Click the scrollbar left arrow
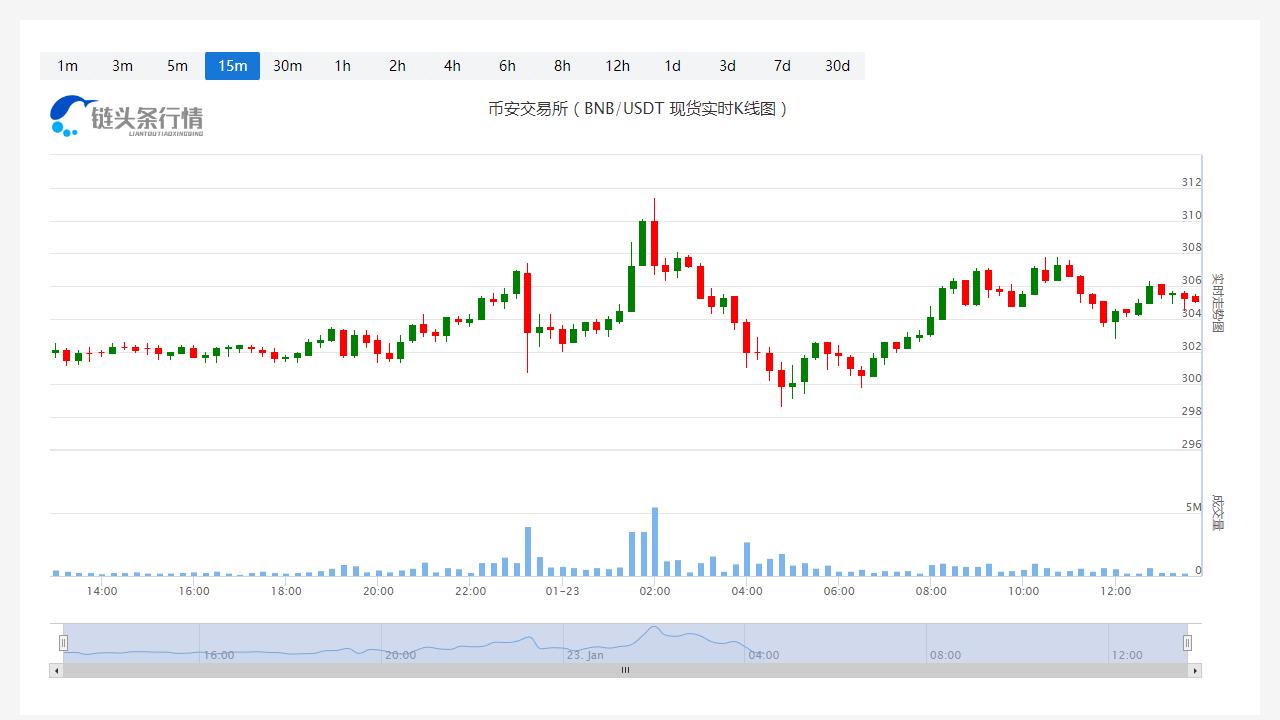Image resolution: width=1280 pixels, height=720 pixels. click(x=56, y=670)
